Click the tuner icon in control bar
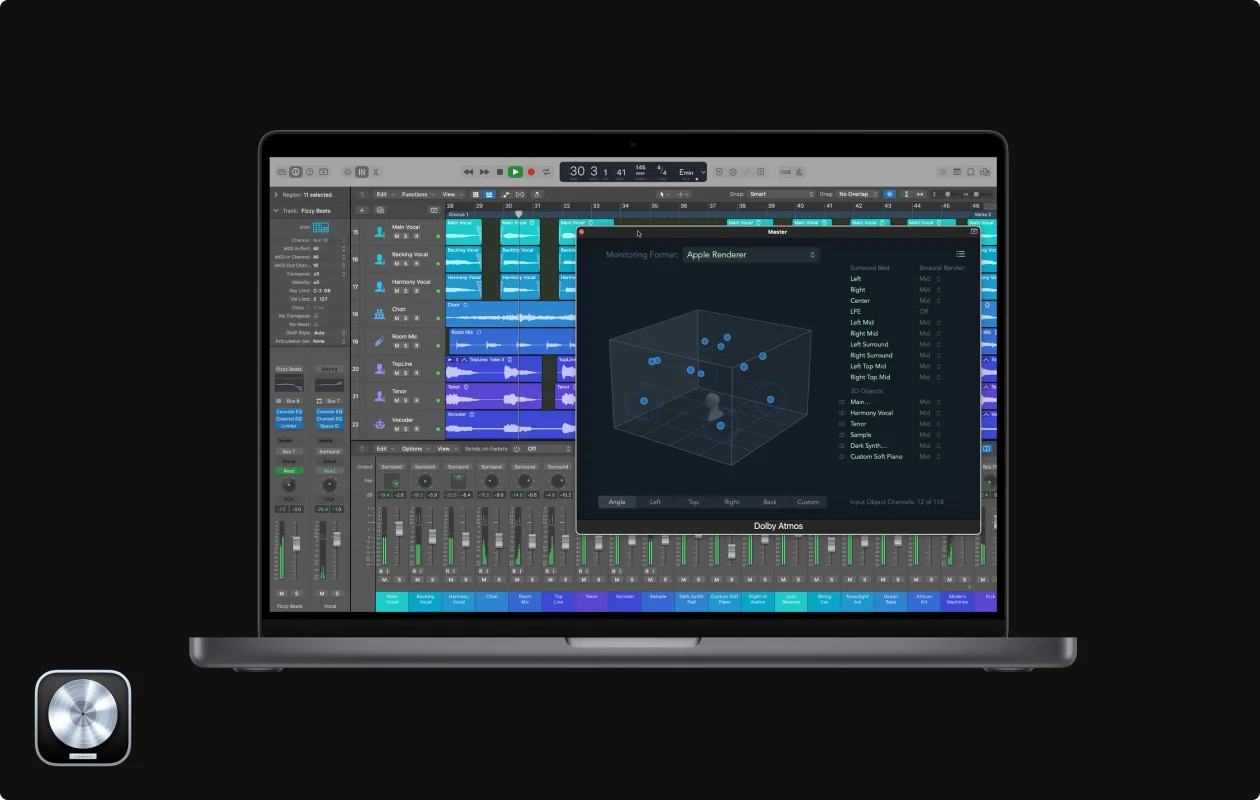Viewport: 1260px width, 800px height. [x=747, y=172]
